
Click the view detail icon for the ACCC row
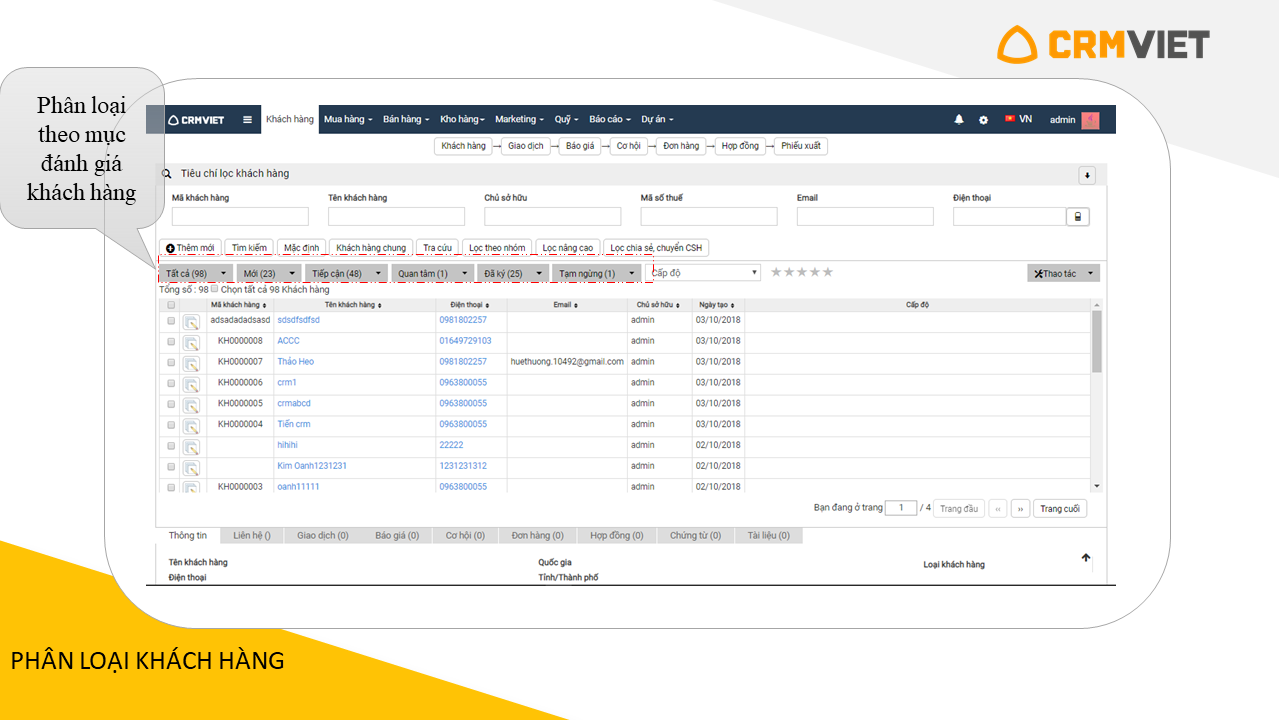coord(191,342)
